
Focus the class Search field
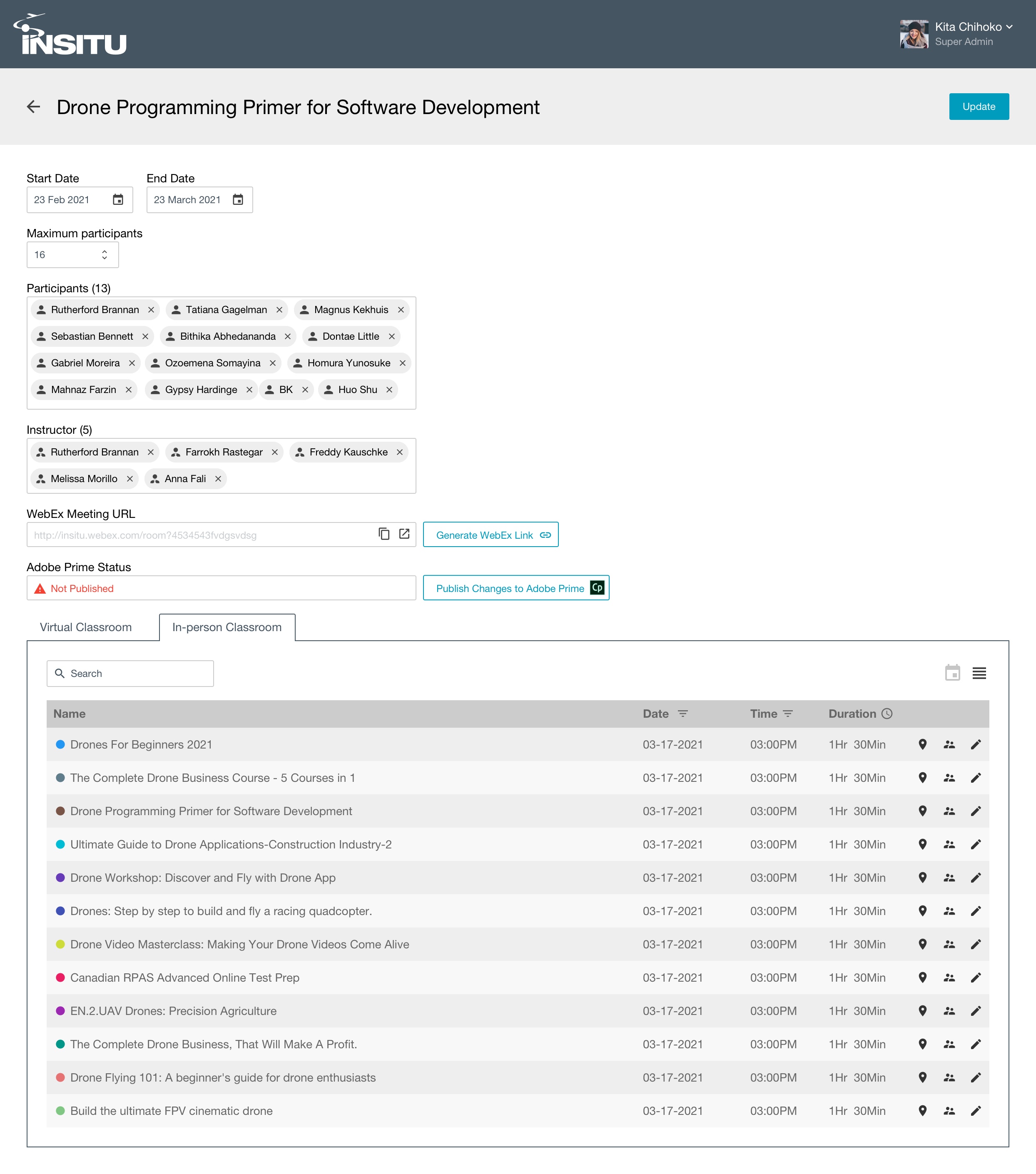point(130,673)
